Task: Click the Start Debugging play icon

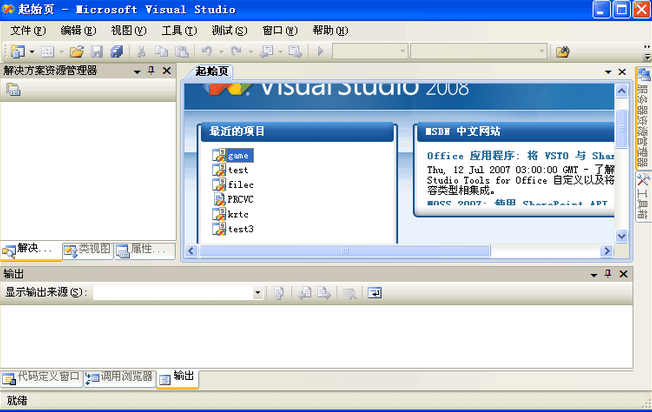Action: 320,52
